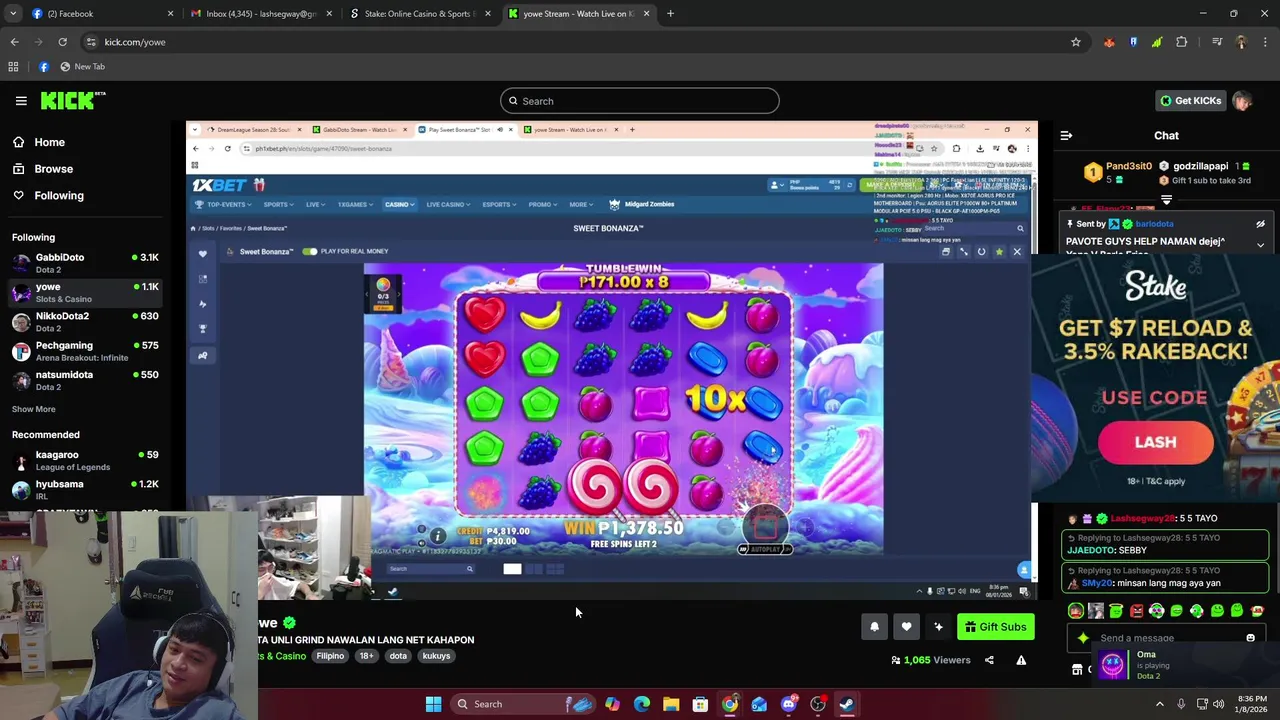Image resolution: width=1280 pixels, height=720 pixels.
Task: Open the New Tab bookmark
Action: tap(82, 67)
